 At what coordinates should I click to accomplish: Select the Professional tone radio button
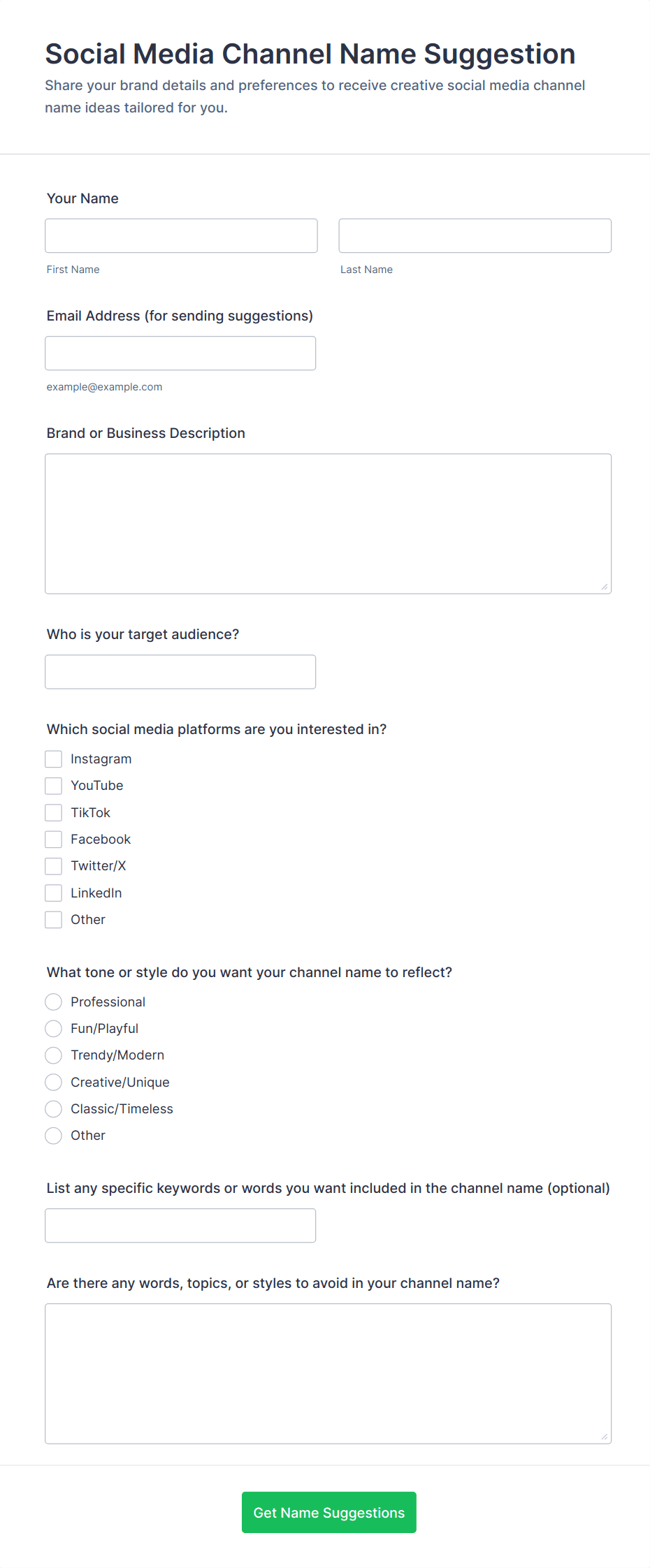pyautogui.click(x=53, y=1002)
